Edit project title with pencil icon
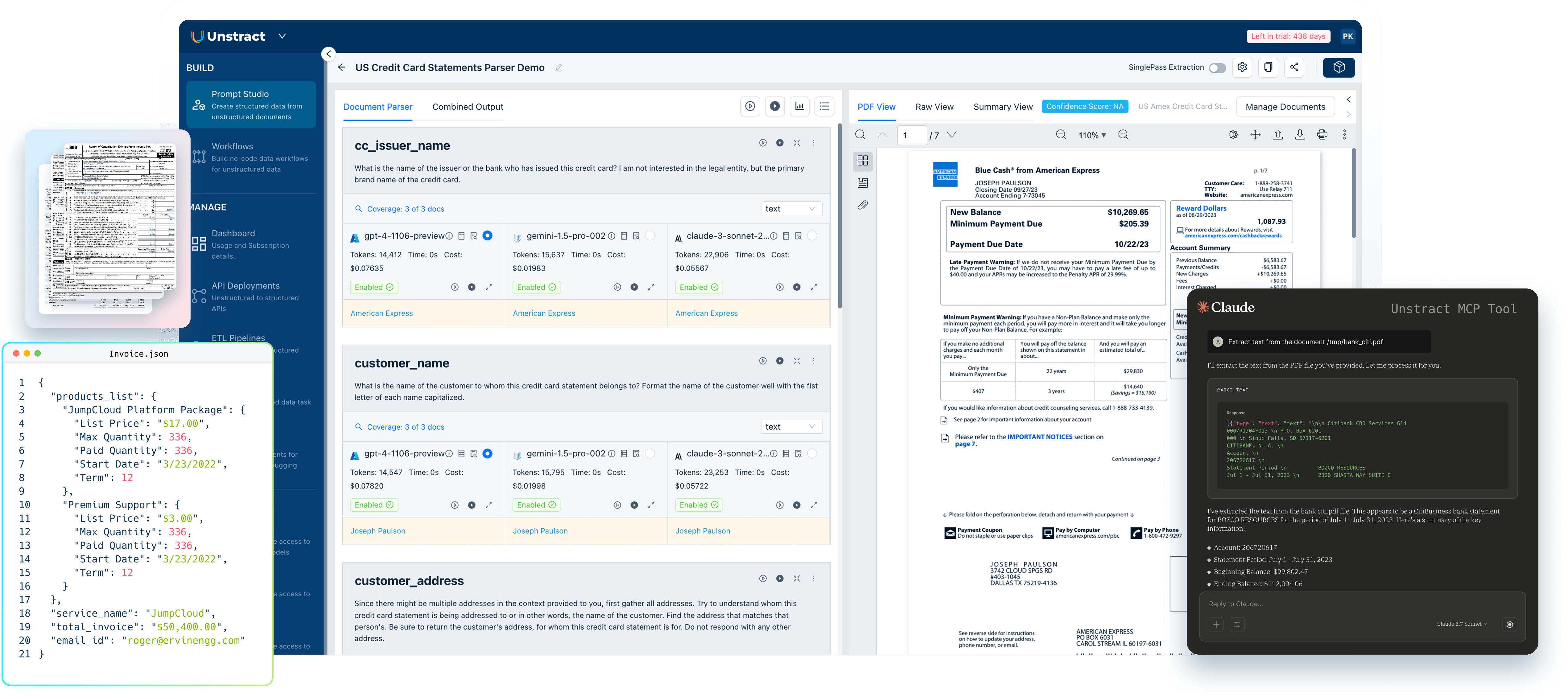 pyautogui.click(x=558, y=67)
